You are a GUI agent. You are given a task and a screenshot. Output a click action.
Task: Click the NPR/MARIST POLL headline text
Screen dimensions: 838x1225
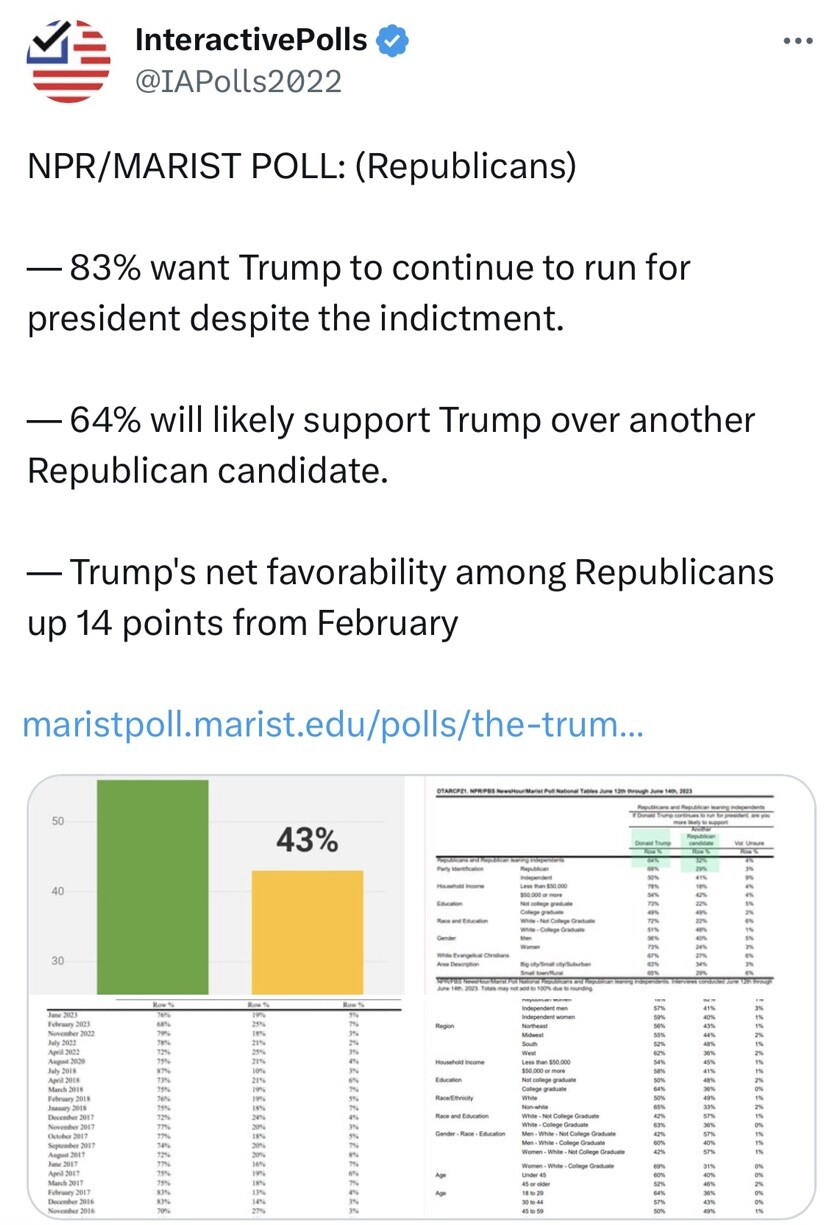pyautogui.click(x=301, y=166)
